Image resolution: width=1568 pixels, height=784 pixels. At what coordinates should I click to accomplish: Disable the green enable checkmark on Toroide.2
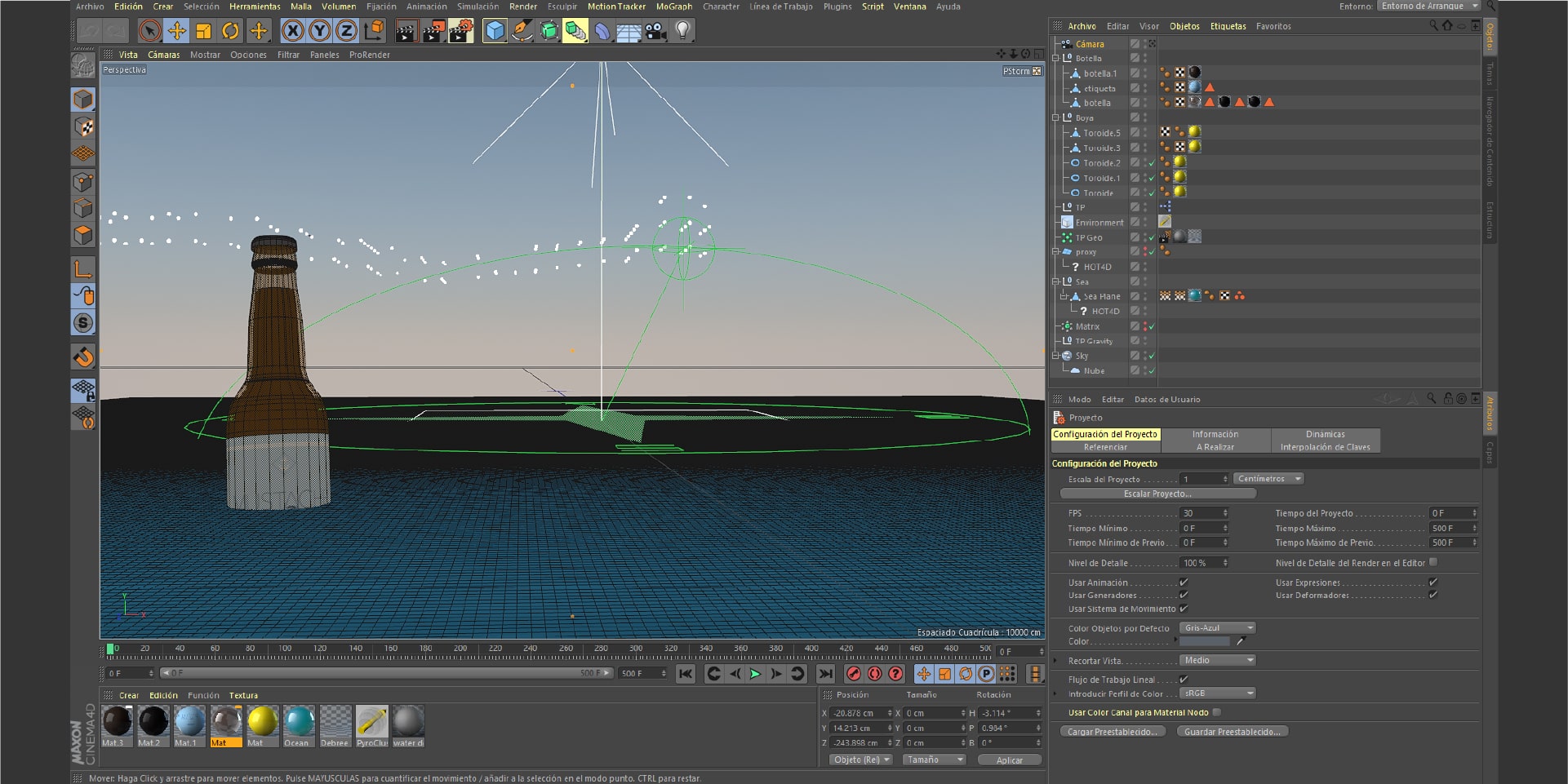point(1150,162)
